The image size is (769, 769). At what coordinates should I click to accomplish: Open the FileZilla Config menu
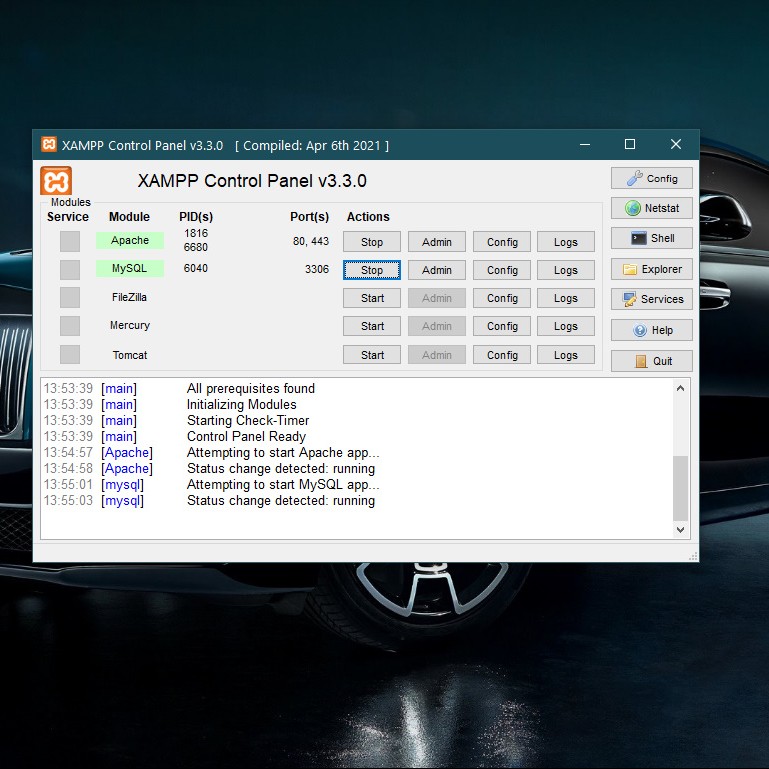[x=502, y=298]
